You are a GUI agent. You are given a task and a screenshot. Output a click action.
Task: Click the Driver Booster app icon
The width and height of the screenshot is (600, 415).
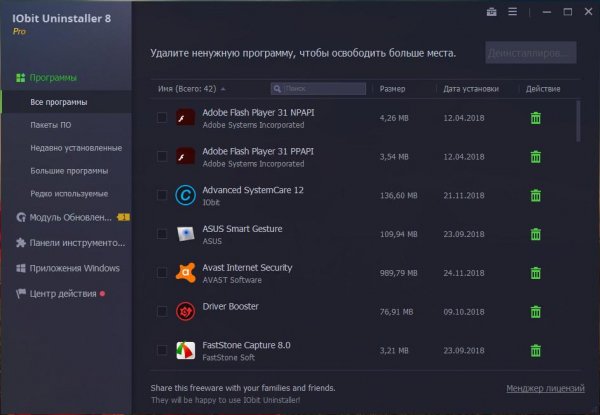(x=186, y=311)
